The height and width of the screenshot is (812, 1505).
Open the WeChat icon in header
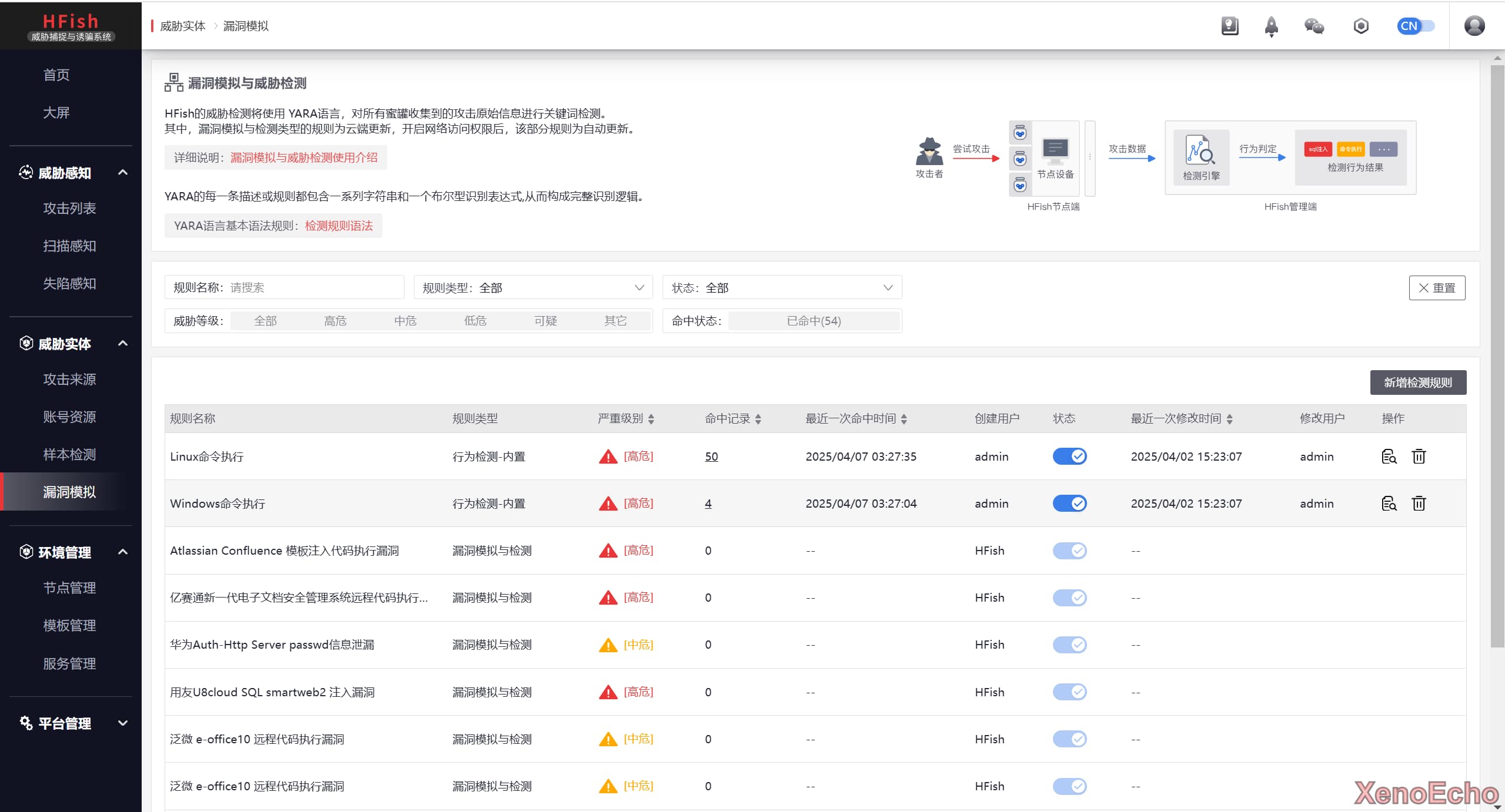(x=1314, y=26)
